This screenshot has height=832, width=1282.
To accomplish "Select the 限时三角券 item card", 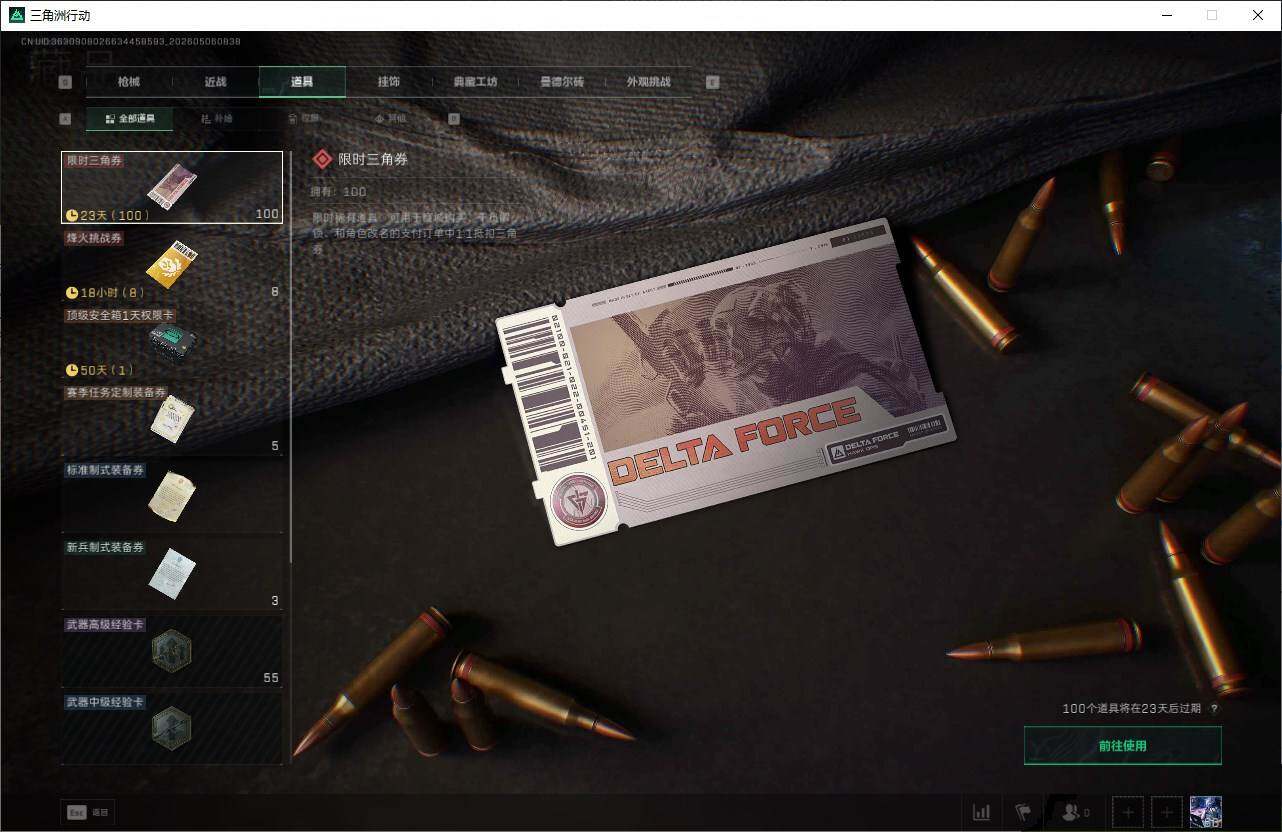I will pyautogui.click(x=172, y=187).
